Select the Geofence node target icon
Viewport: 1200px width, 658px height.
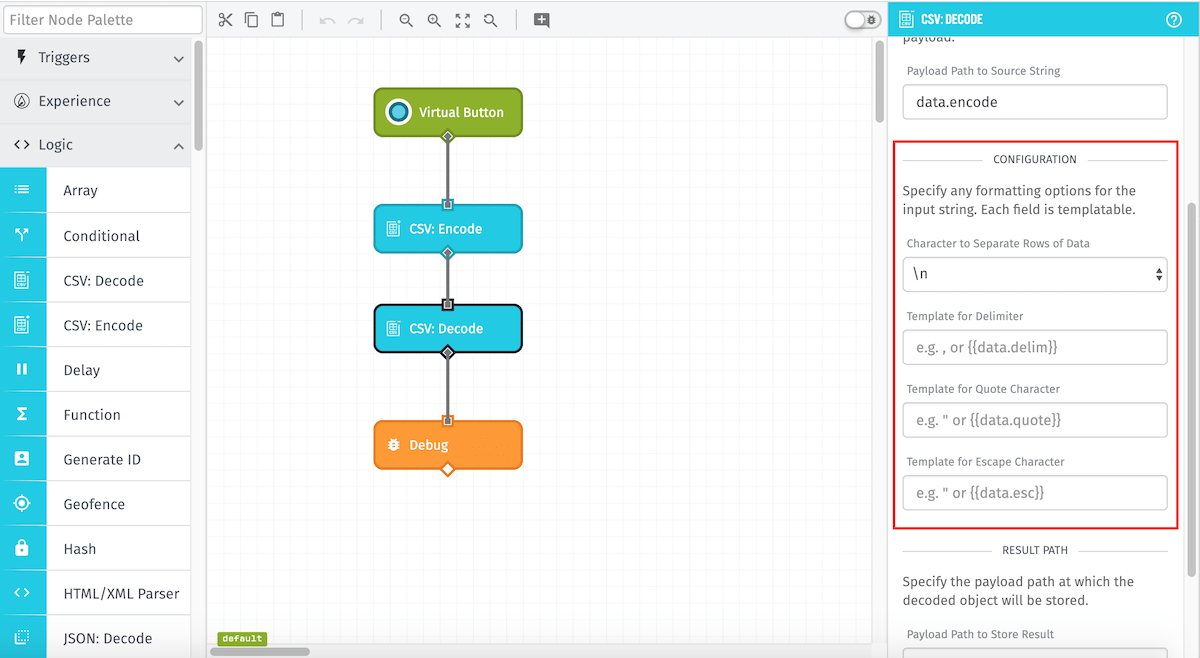[23, 504]
